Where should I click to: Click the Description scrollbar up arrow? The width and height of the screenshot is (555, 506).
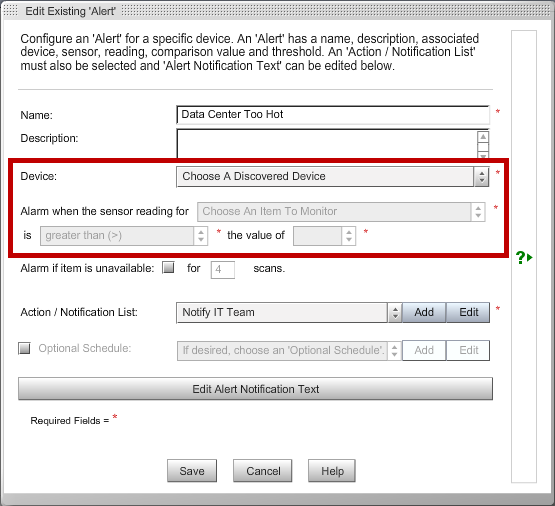(483, 137)
